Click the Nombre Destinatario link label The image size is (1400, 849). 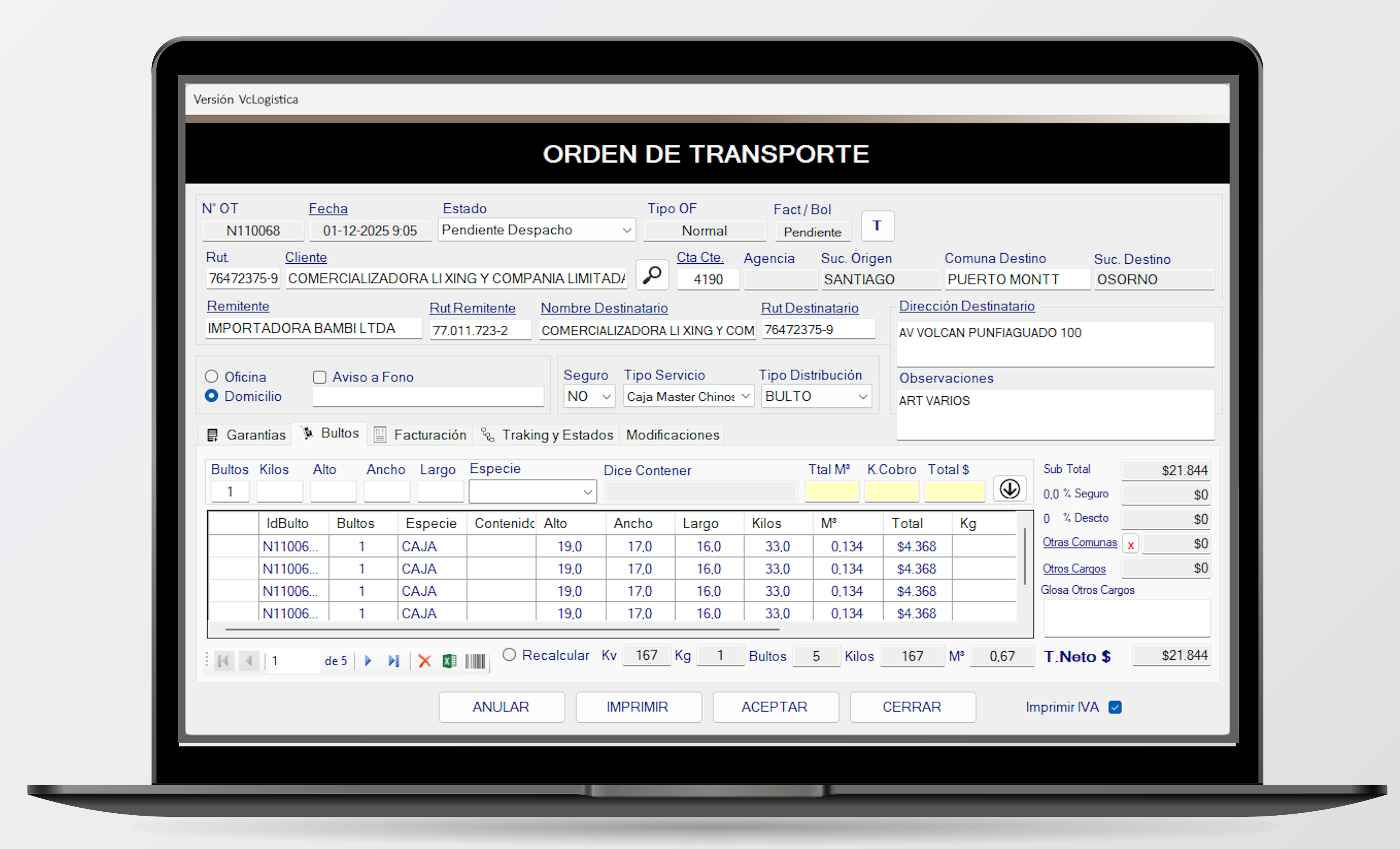(604, 308)
